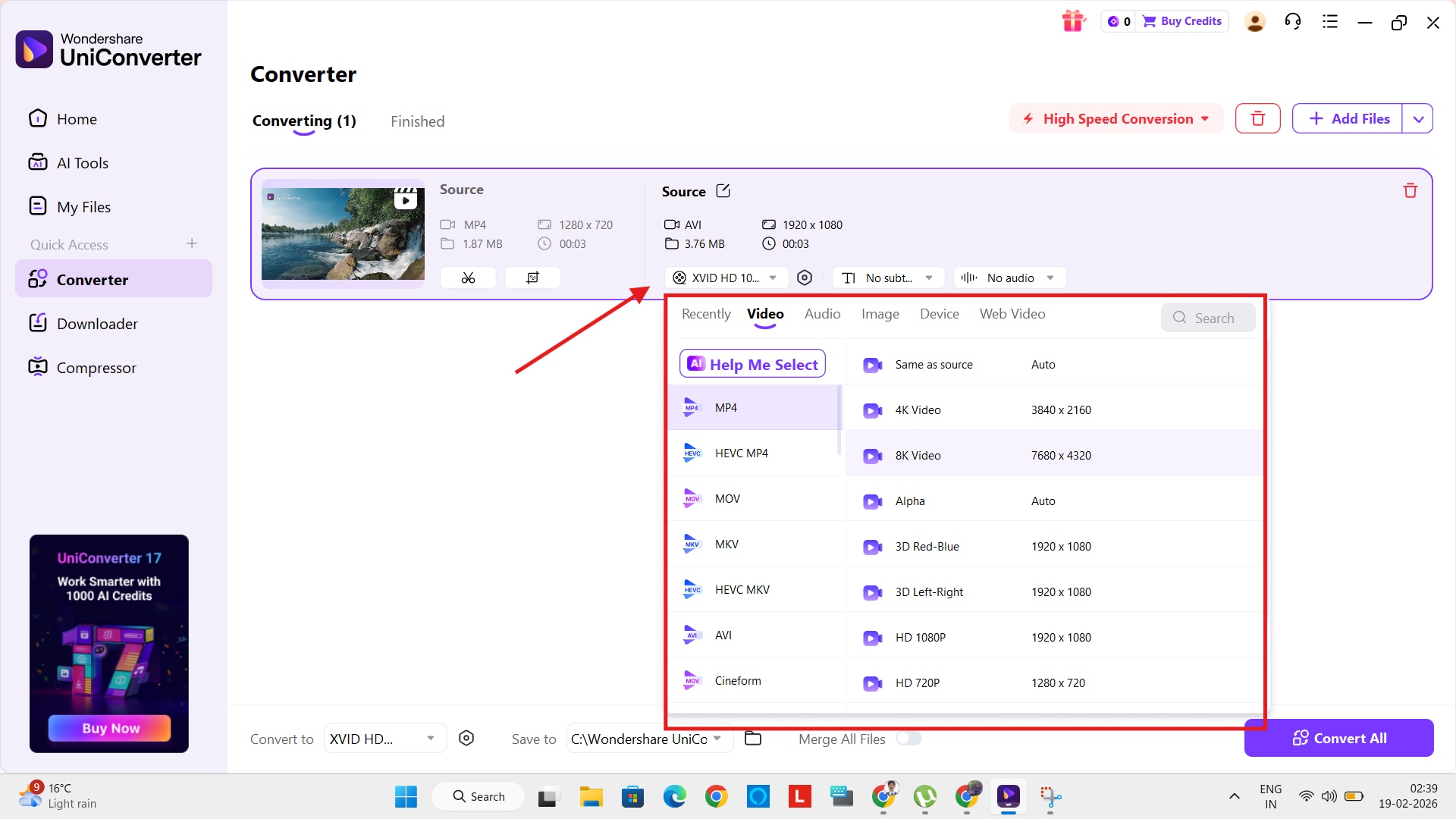Open the Audio formats tab
Viewport: 1456px width, 819px height.
click(822, 313)
